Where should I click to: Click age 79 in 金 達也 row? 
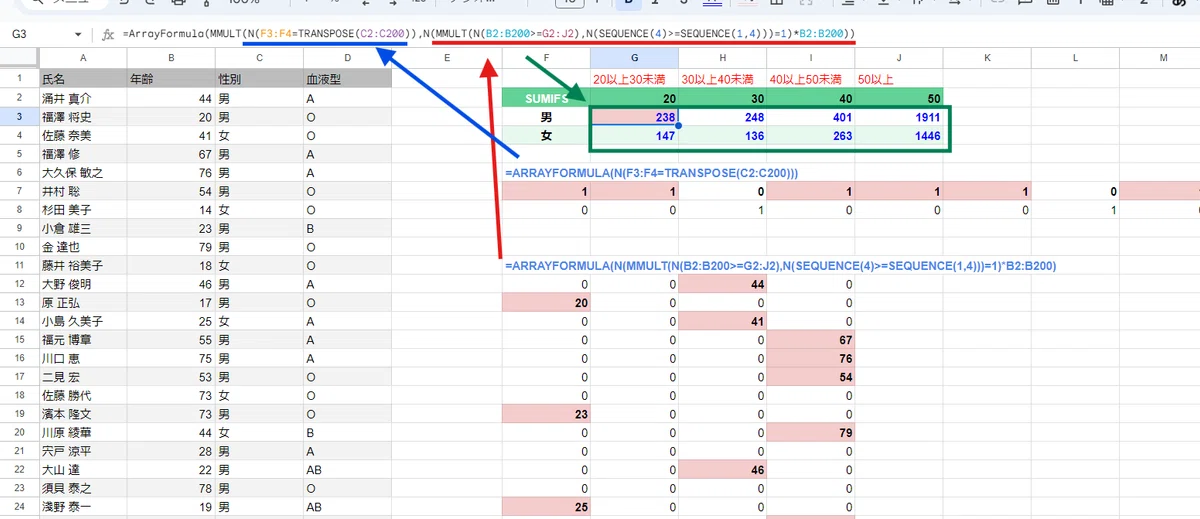pos(170,247)
